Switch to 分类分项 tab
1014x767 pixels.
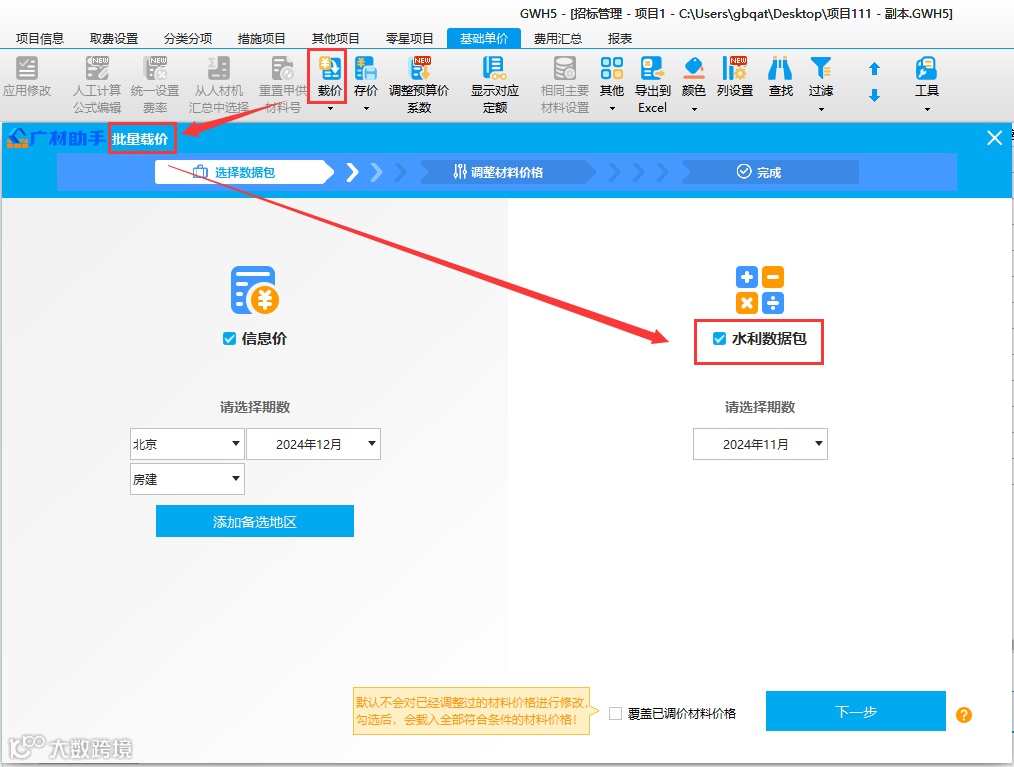188,39
